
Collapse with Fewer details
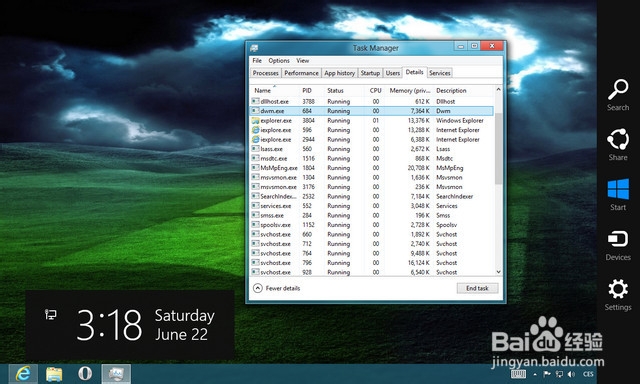pos(277,288)
